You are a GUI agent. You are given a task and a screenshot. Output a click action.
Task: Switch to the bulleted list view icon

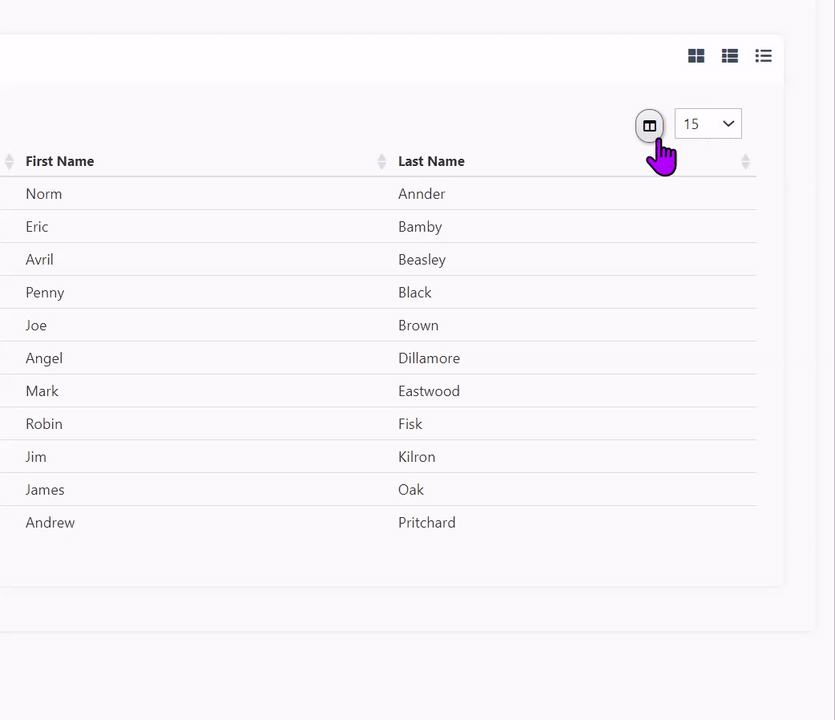[763, 55]
